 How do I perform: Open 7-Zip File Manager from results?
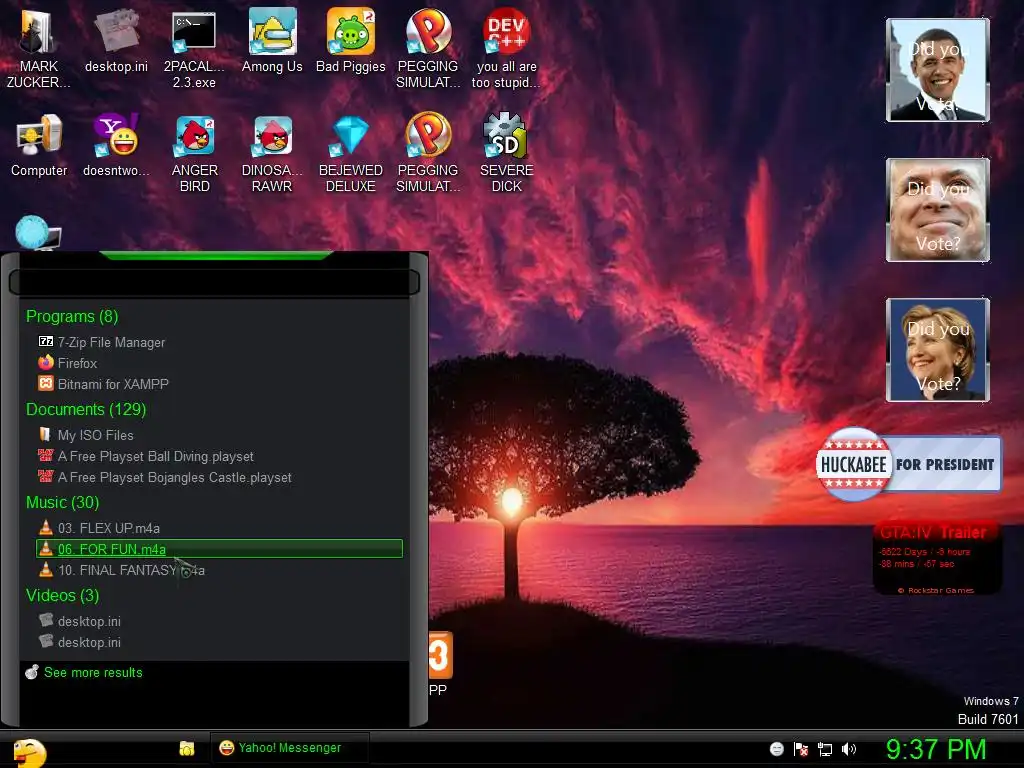tap(219, 342)
